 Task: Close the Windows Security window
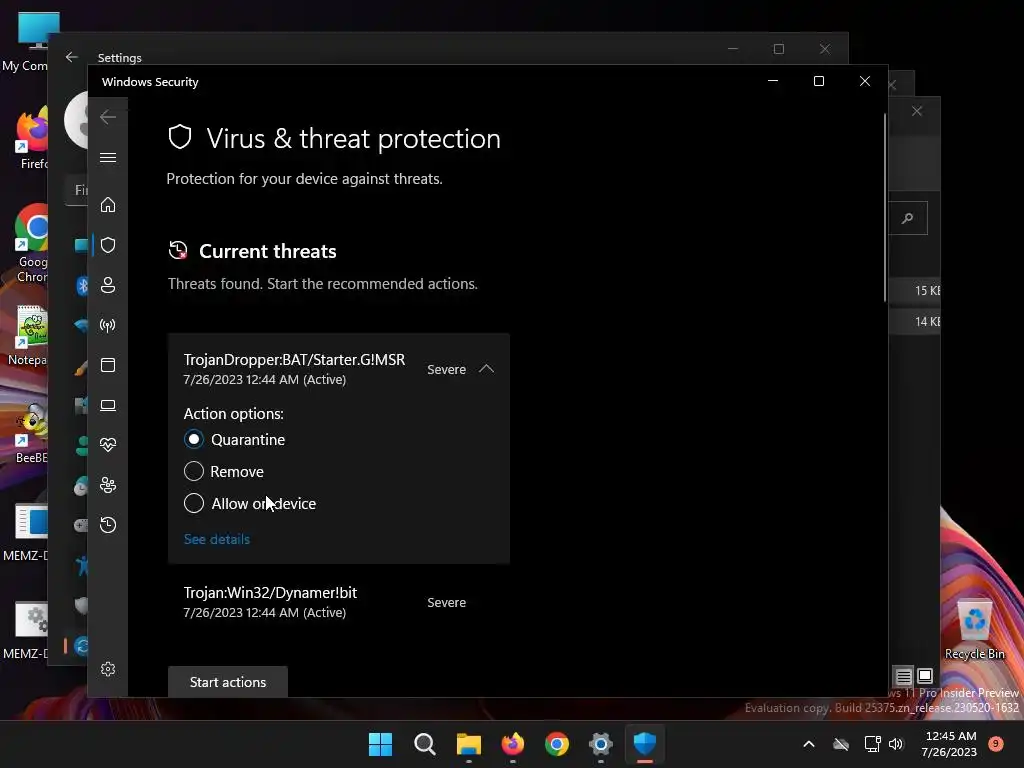coord(865,81)
